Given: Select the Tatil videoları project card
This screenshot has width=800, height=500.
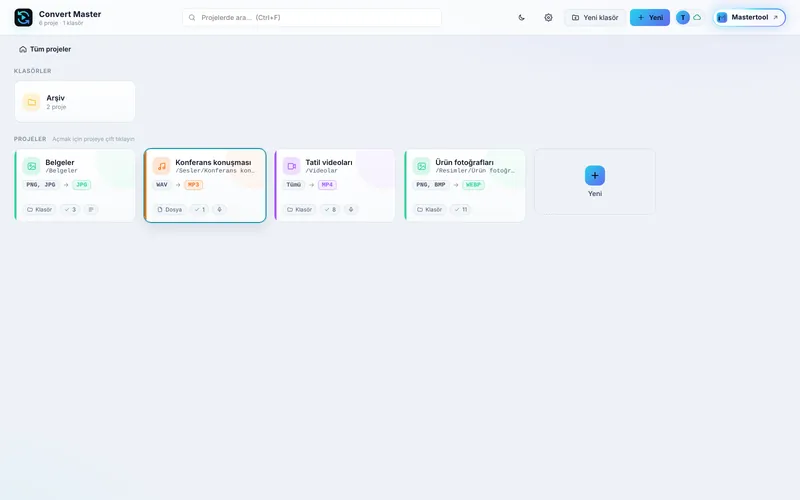Looking at the screenshot, I should tap(335, 185).
